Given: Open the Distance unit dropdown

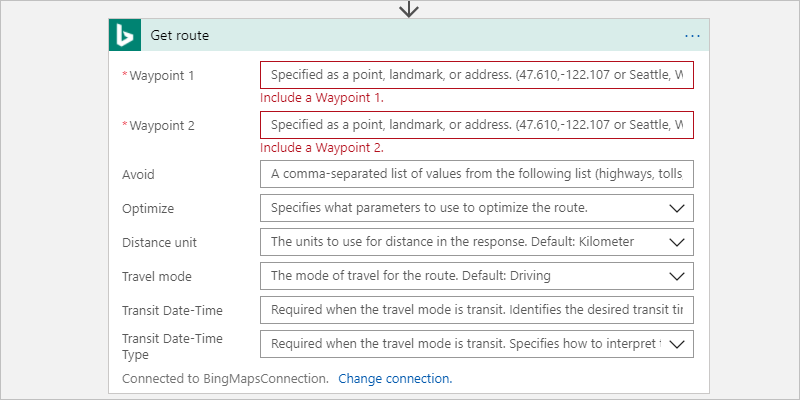Looking at the screenshot, I should coord(476,242).
